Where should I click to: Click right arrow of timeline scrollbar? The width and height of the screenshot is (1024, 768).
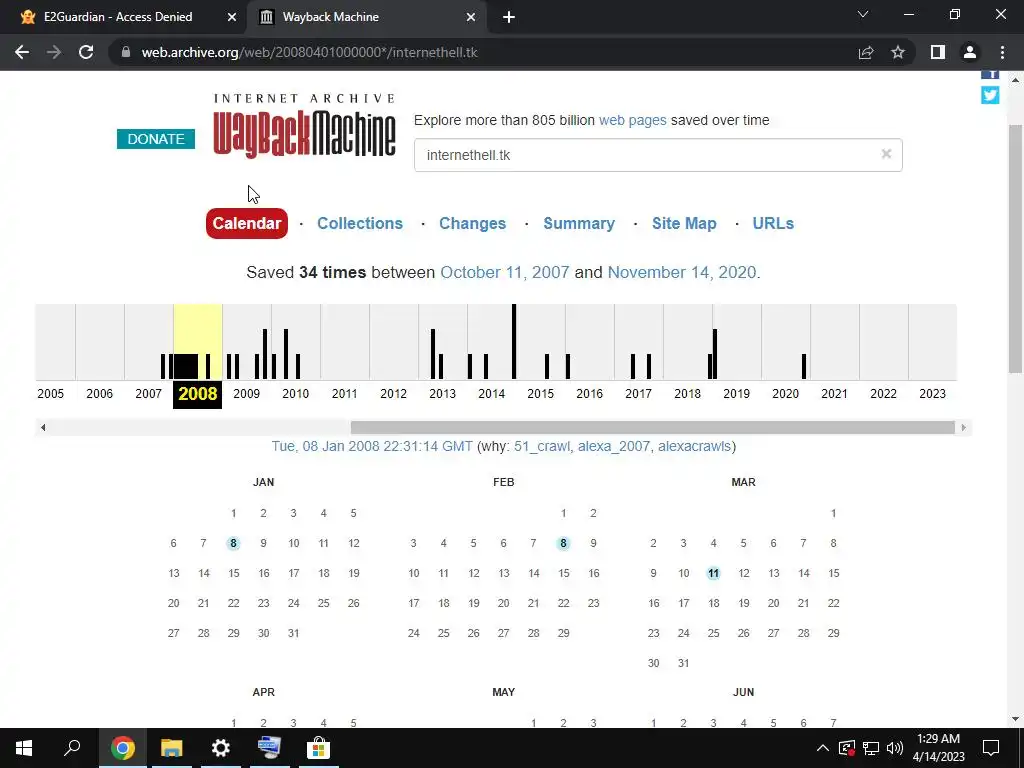[x=963, y=428]
